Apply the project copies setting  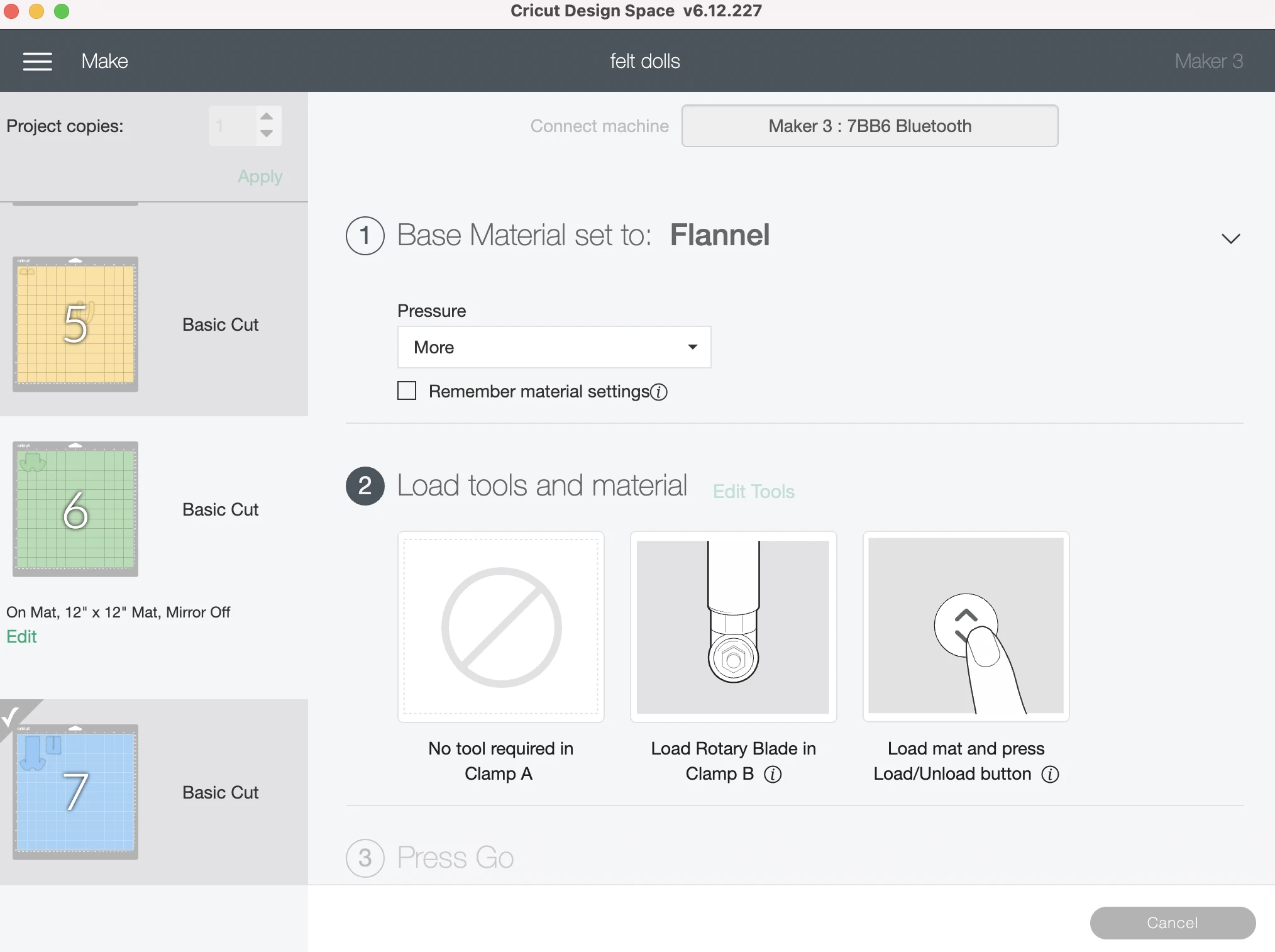pyautogui.click(x=260, y=177)
